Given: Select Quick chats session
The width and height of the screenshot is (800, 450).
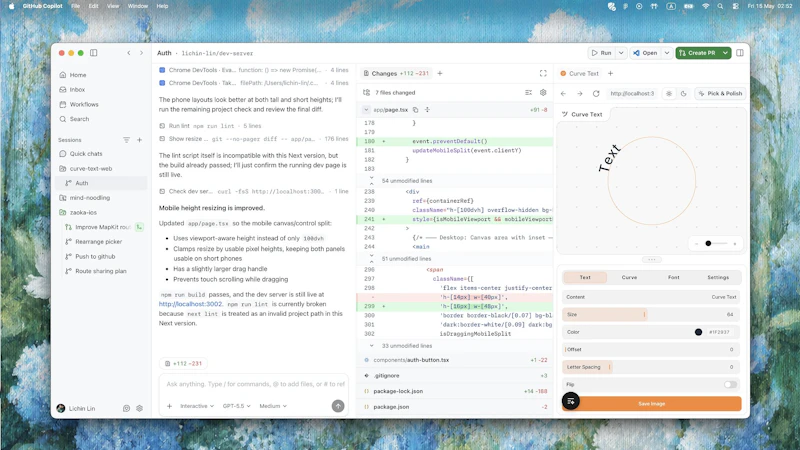Looking at the screenshot, I should tap(102, 154).
